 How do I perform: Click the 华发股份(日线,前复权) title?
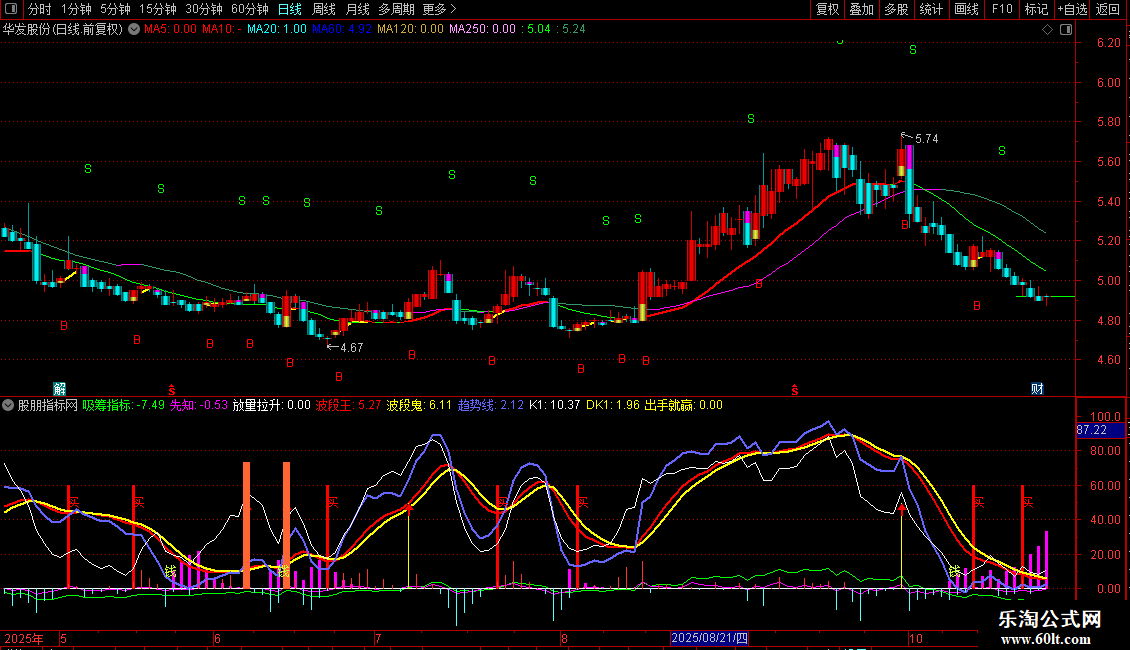(x=63, y=30)
